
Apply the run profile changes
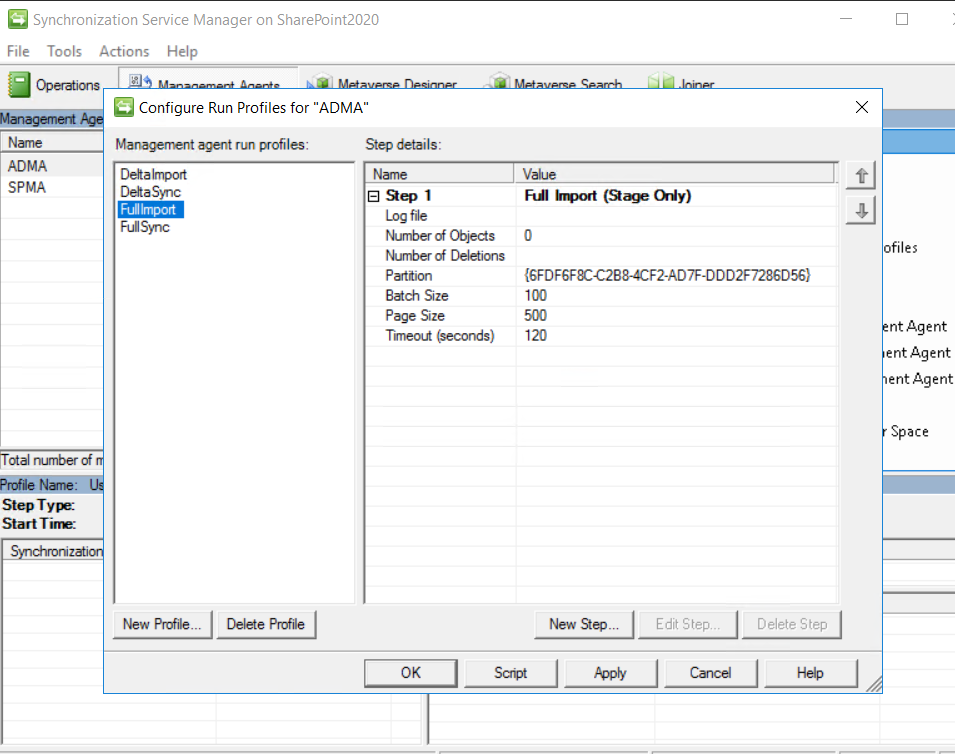610,673
